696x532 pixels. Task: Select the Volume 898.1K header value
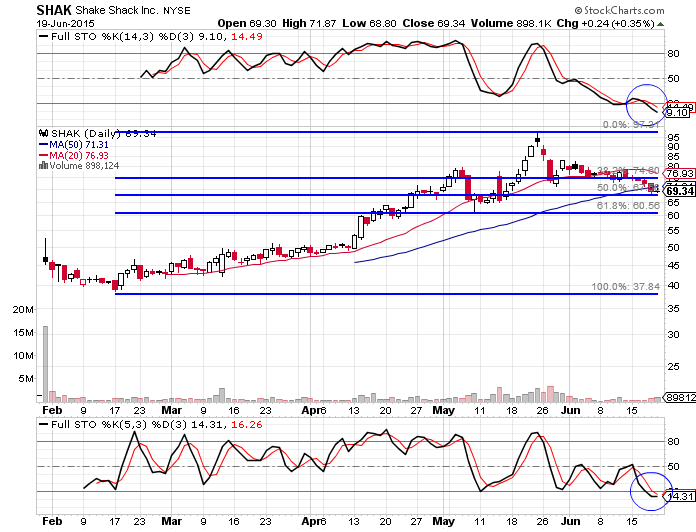pos(510,24)
